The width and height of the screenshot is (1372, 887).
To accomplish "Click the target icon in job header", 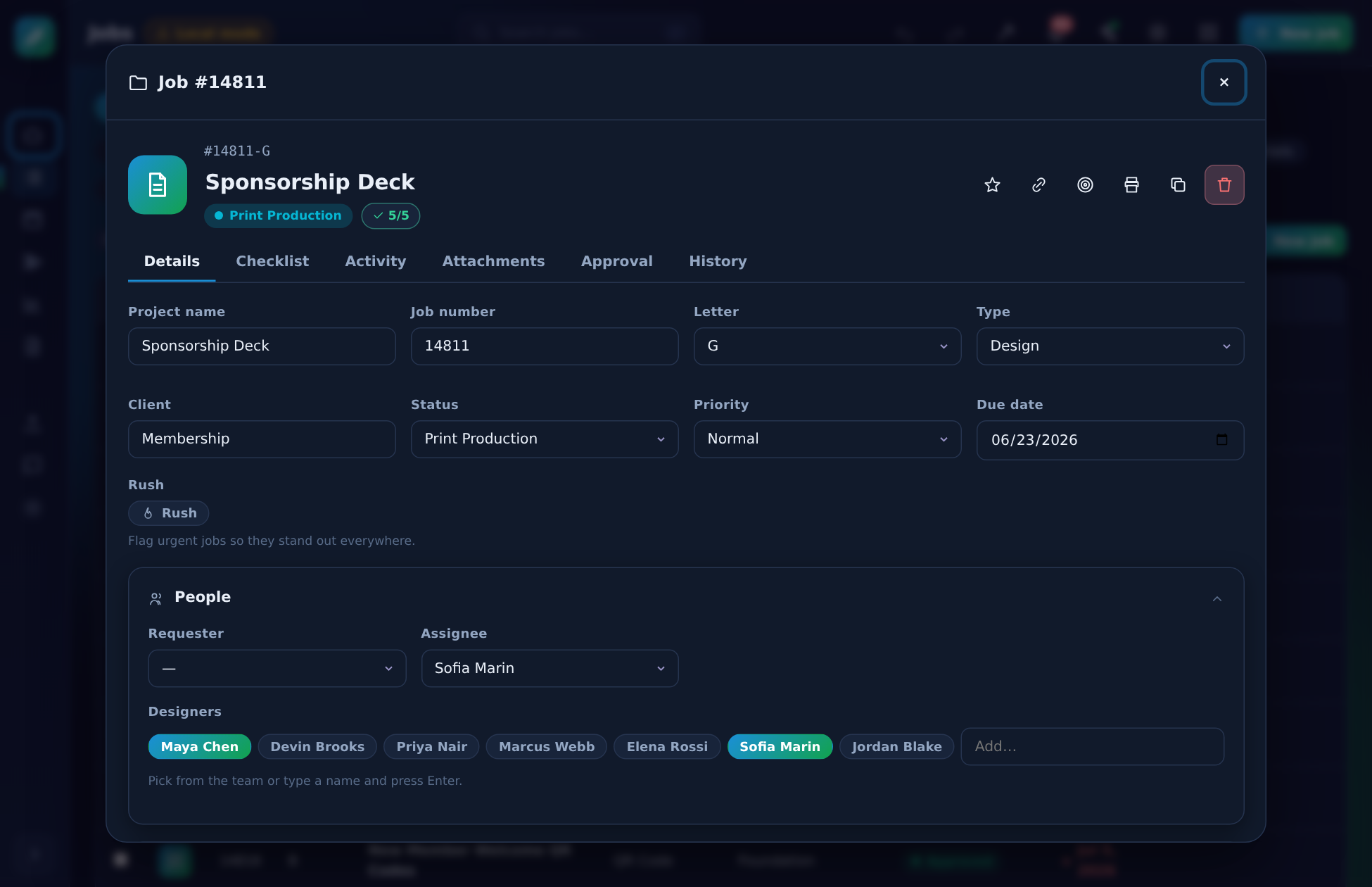I will [x=1085, y=184].
